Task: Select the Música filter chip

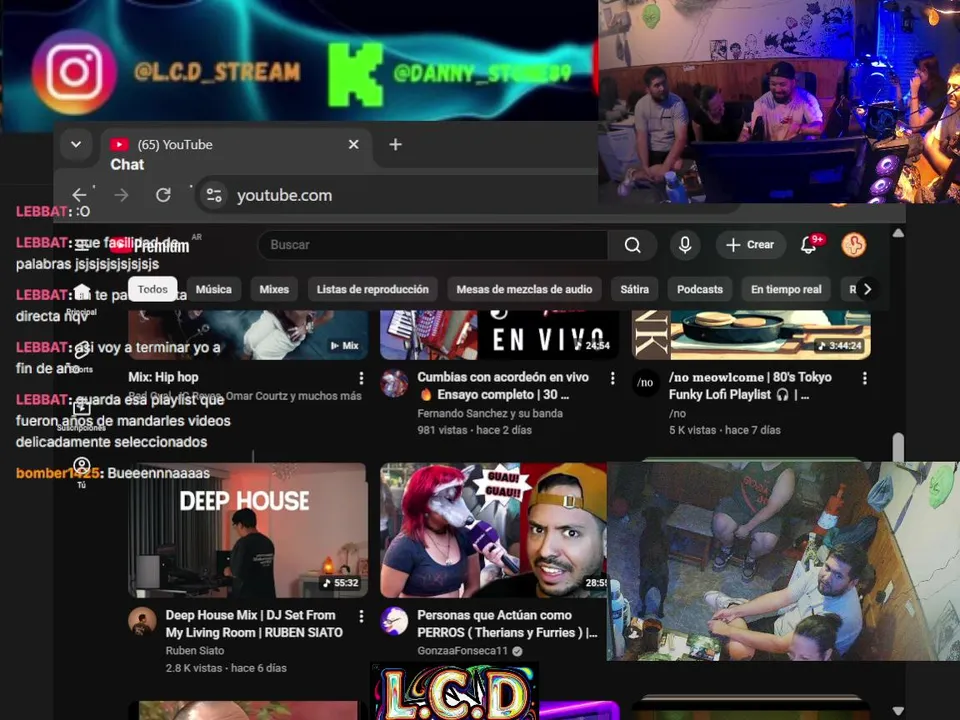Action: (x=214, y=289)
